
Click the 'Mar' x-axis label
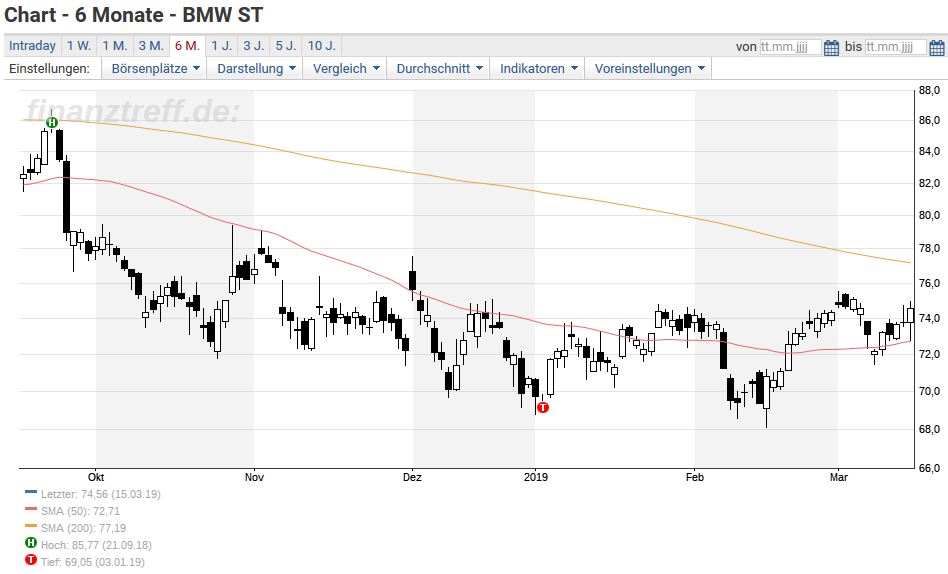pyautogui.click(x=839, y=477)
